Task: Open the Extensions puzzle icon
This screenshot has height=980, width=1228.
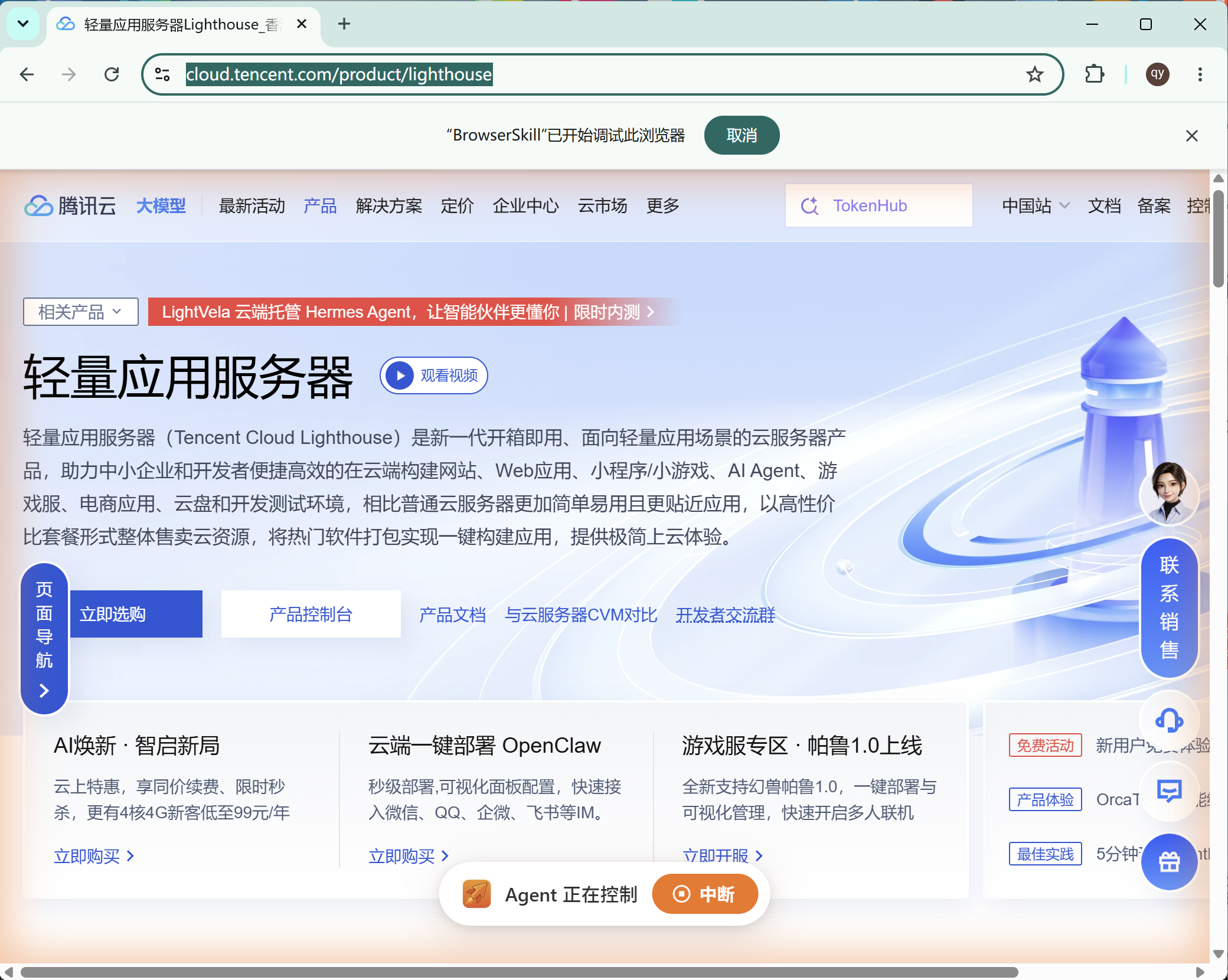Action: click(x=1095, y=74)
